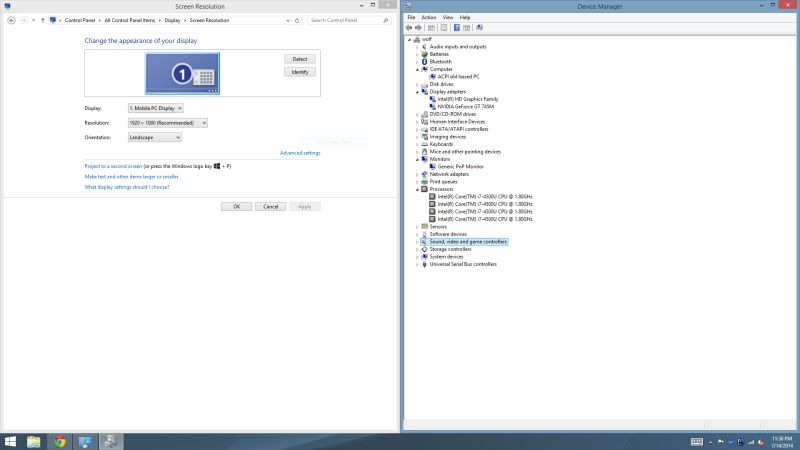800x450 pixels.
Task: Open the Display dropdown
Action: point(156,108)
